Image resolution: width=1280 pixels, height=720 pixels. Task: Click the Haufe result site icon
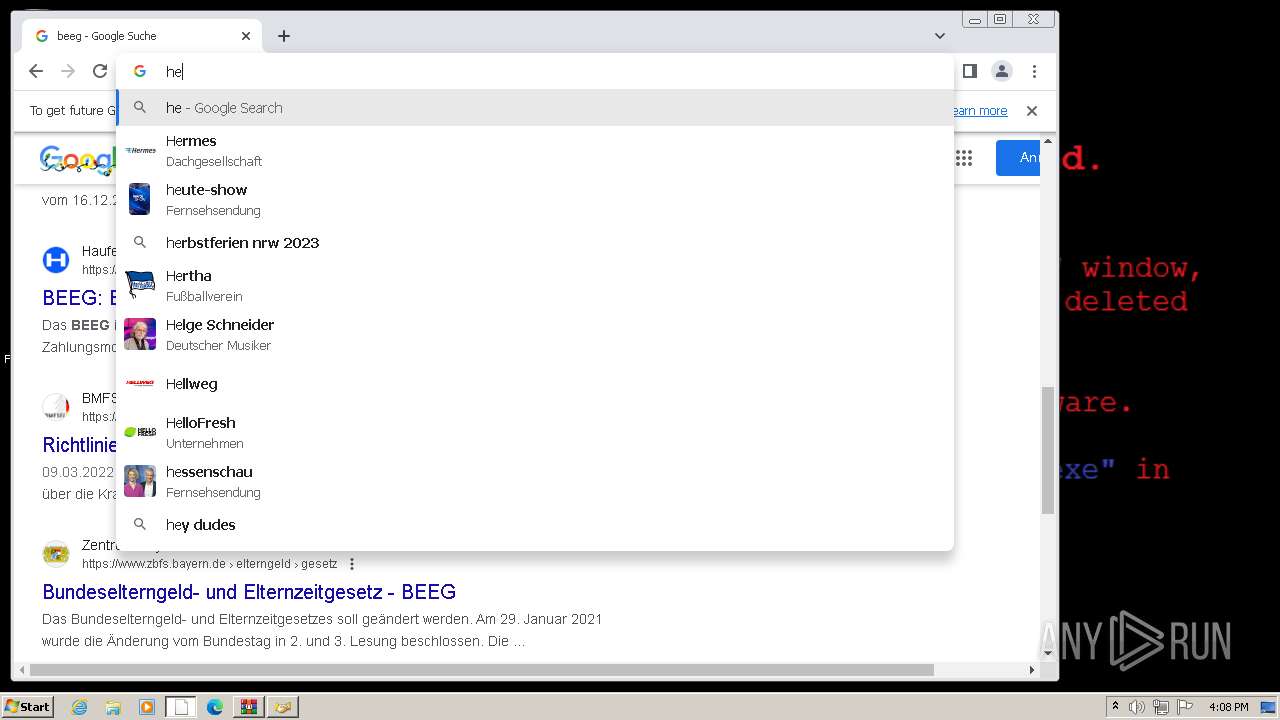(x=56, y=260)
